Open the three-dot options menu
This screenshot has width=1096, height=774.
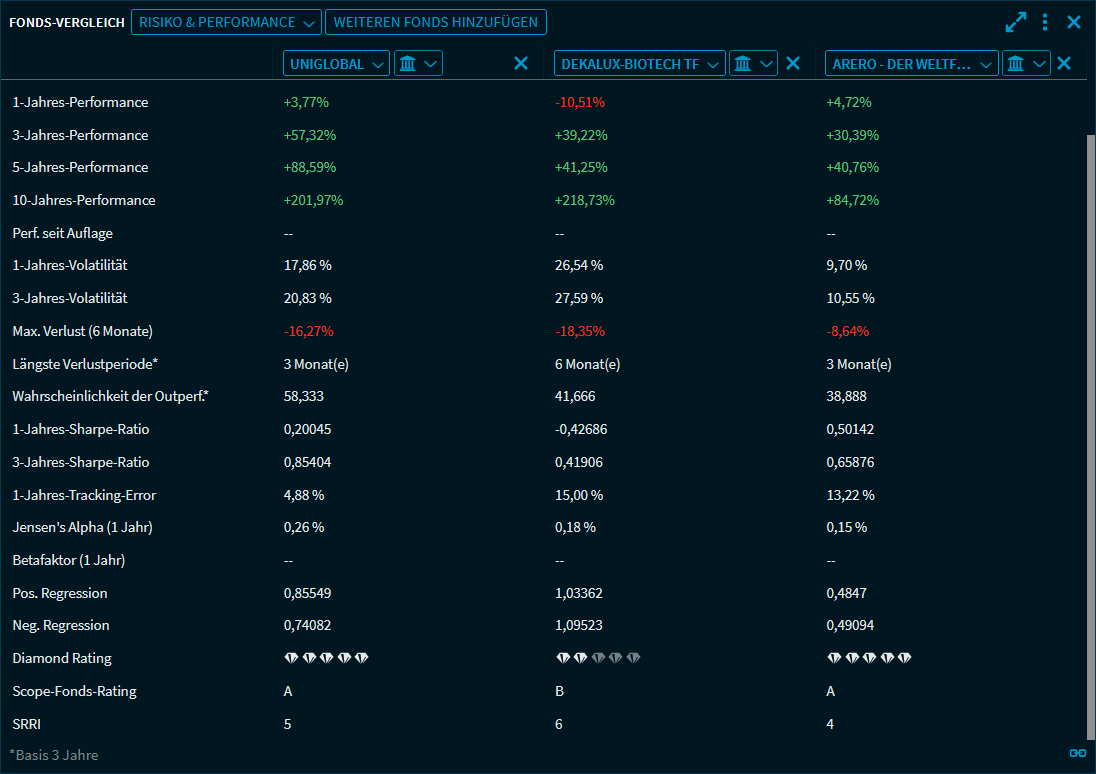tap(1045, 22)
